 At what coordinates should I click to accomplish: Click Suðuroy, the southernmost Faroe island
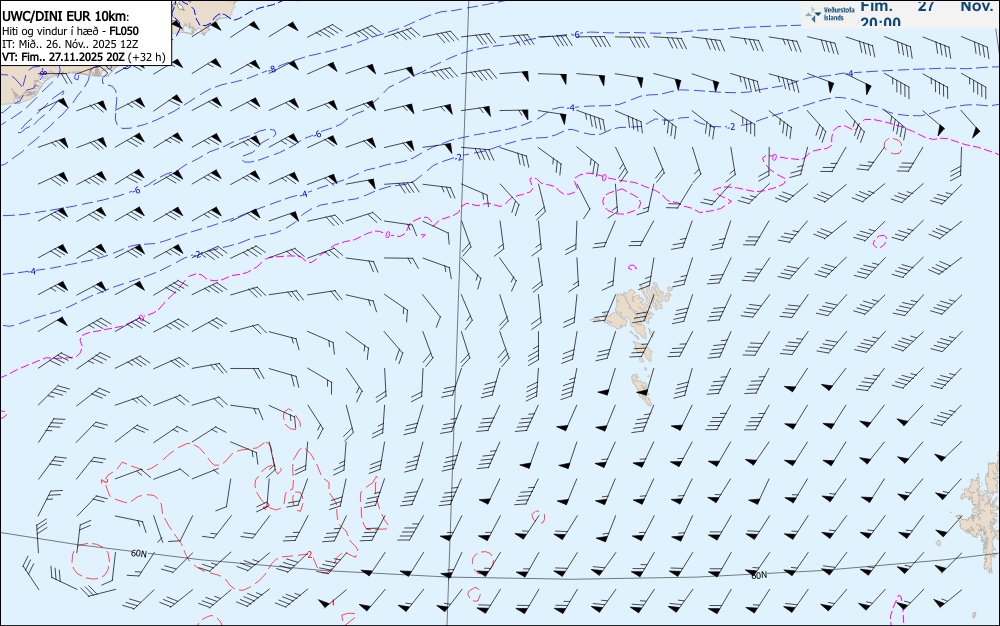[641, 389]
